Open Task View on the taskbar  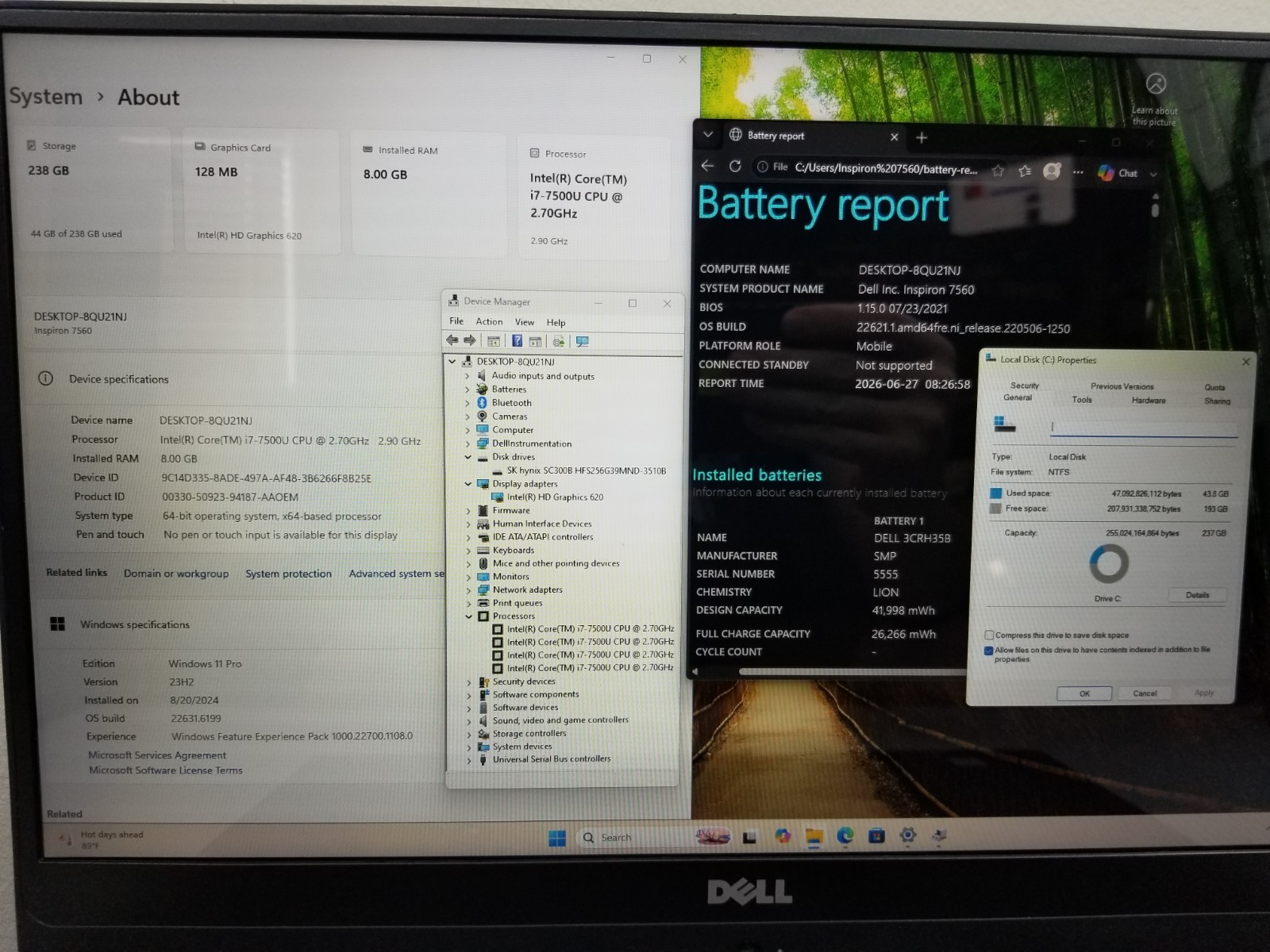pyautogui.click(x=749, y=837)
